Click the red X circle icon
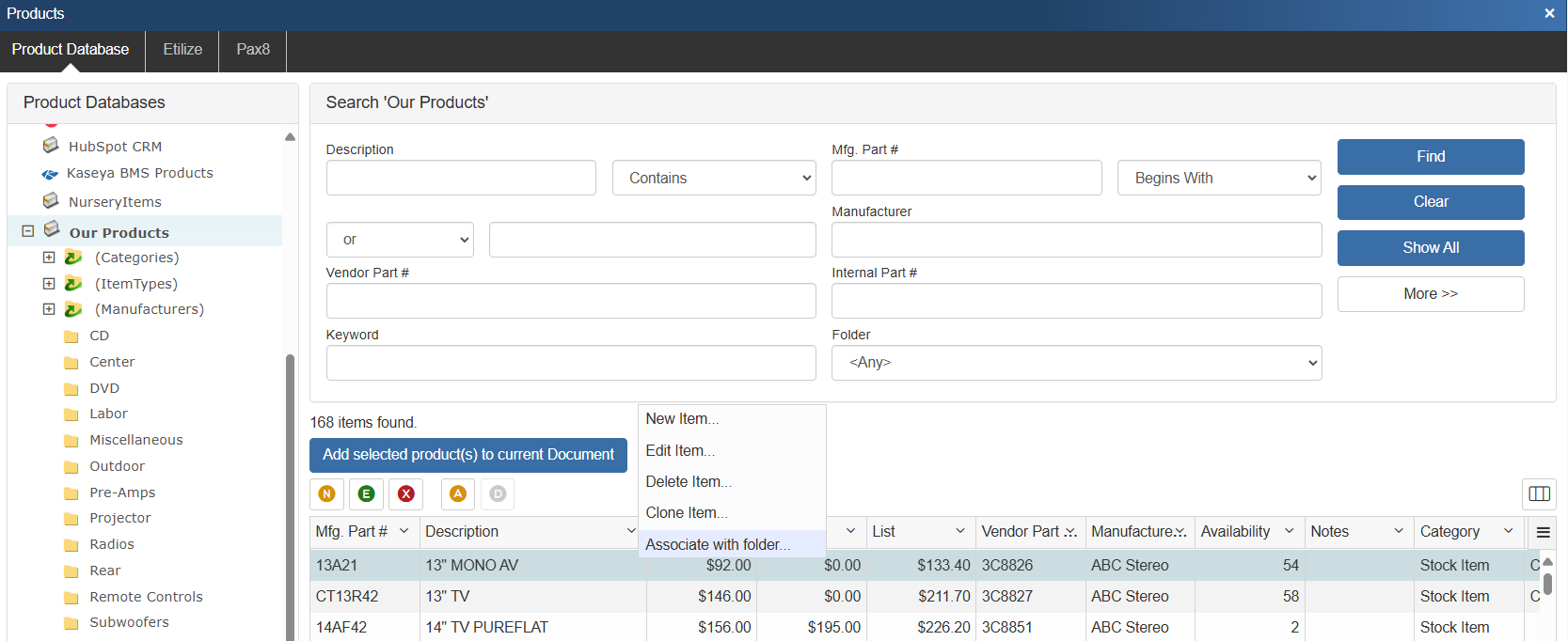This screenshot has width=1568, height=641. 405,493
